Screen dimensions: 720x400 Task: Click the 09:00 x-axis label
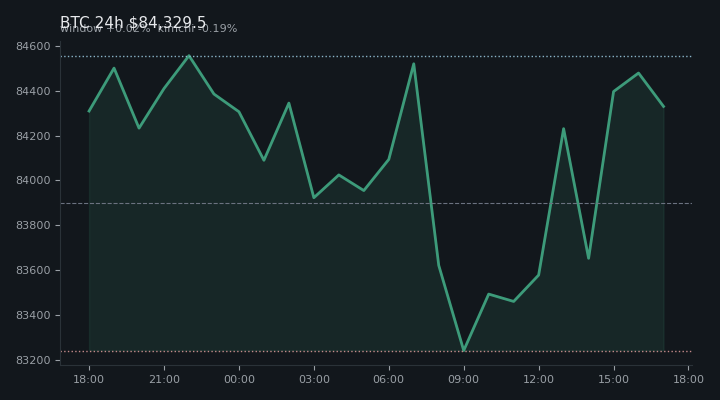click(x=464, y=379)
